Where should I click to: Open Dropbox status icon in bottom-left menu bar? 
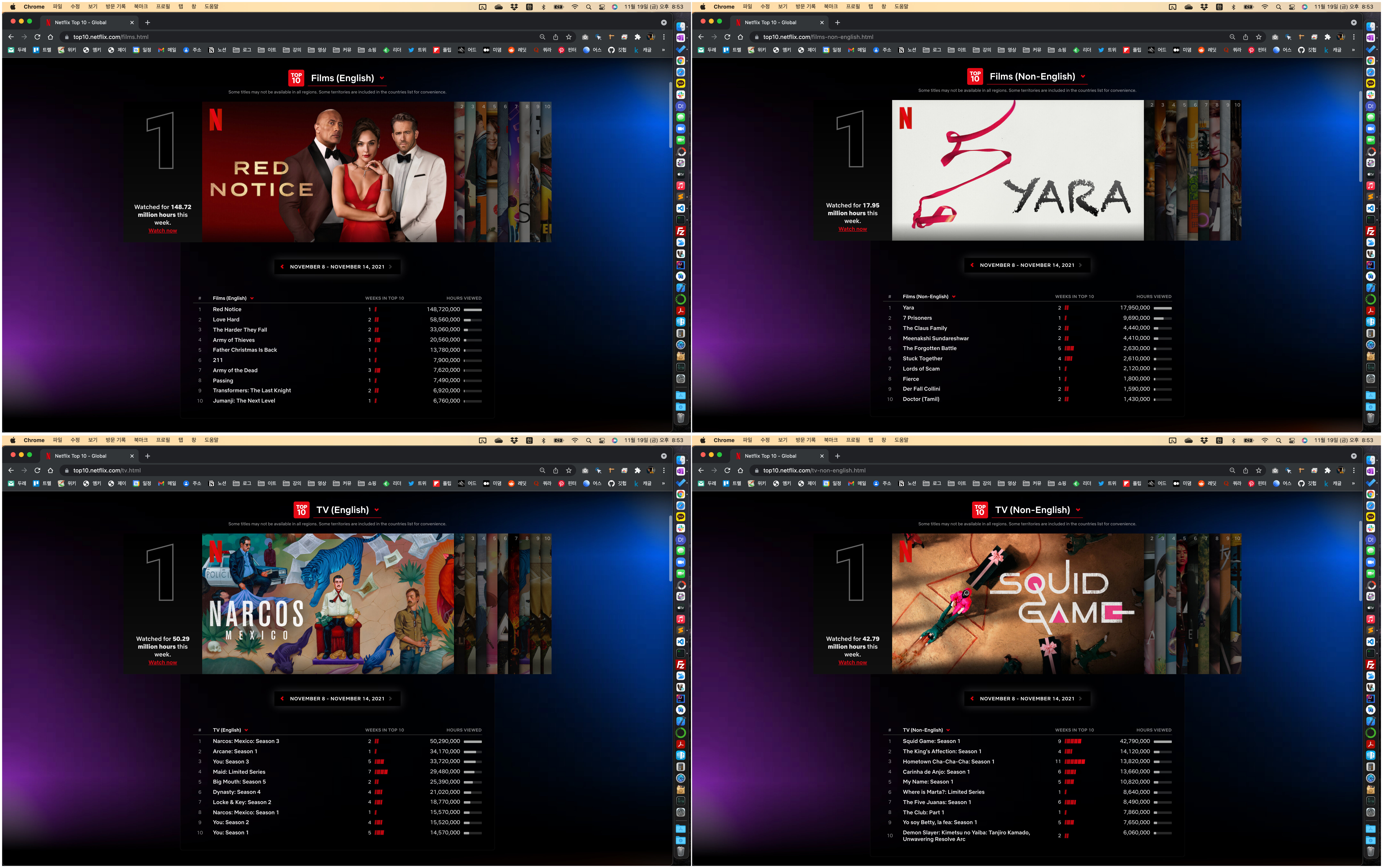[x=514, y=440]
